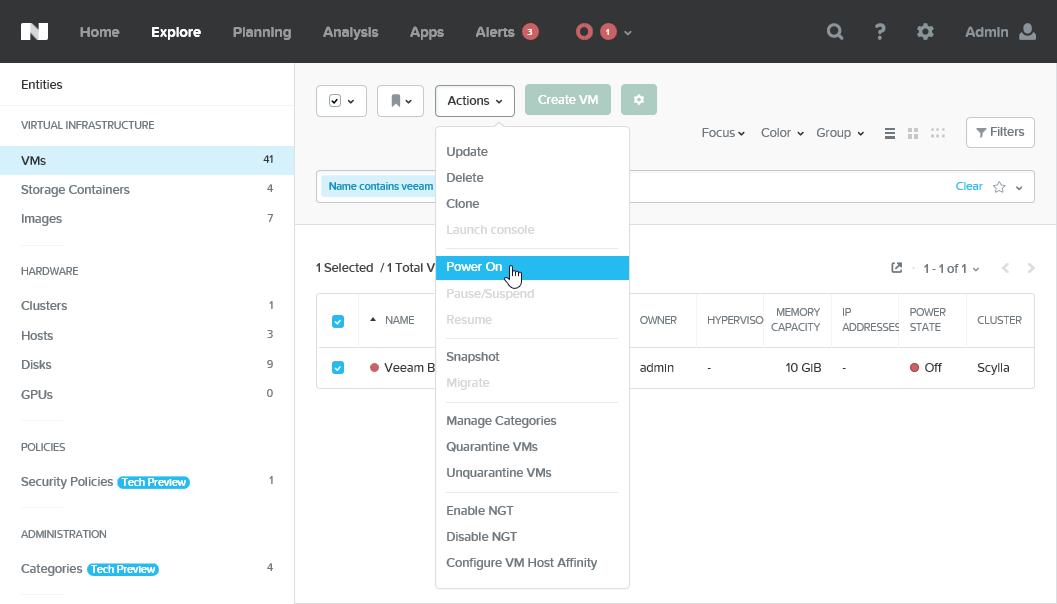
Task: Click the Admin user profile icon
Action: click(x=1029, y=31)
